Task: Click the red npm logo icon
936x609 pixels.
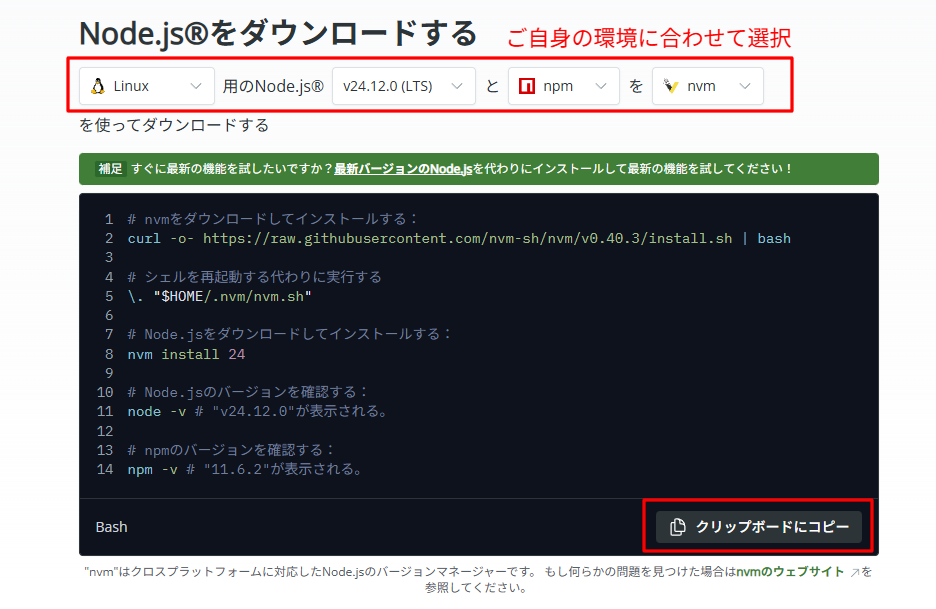Action: click(x=526, y=86)
